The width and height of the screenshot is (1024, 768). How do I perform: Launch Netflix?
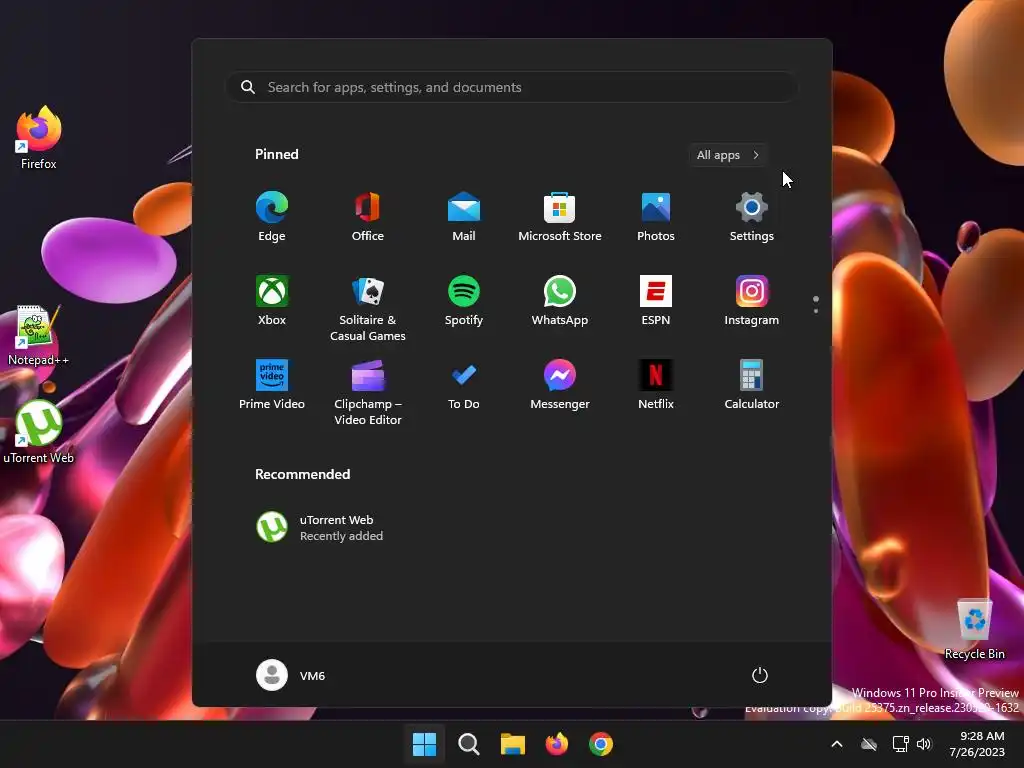tap(656, 385)
